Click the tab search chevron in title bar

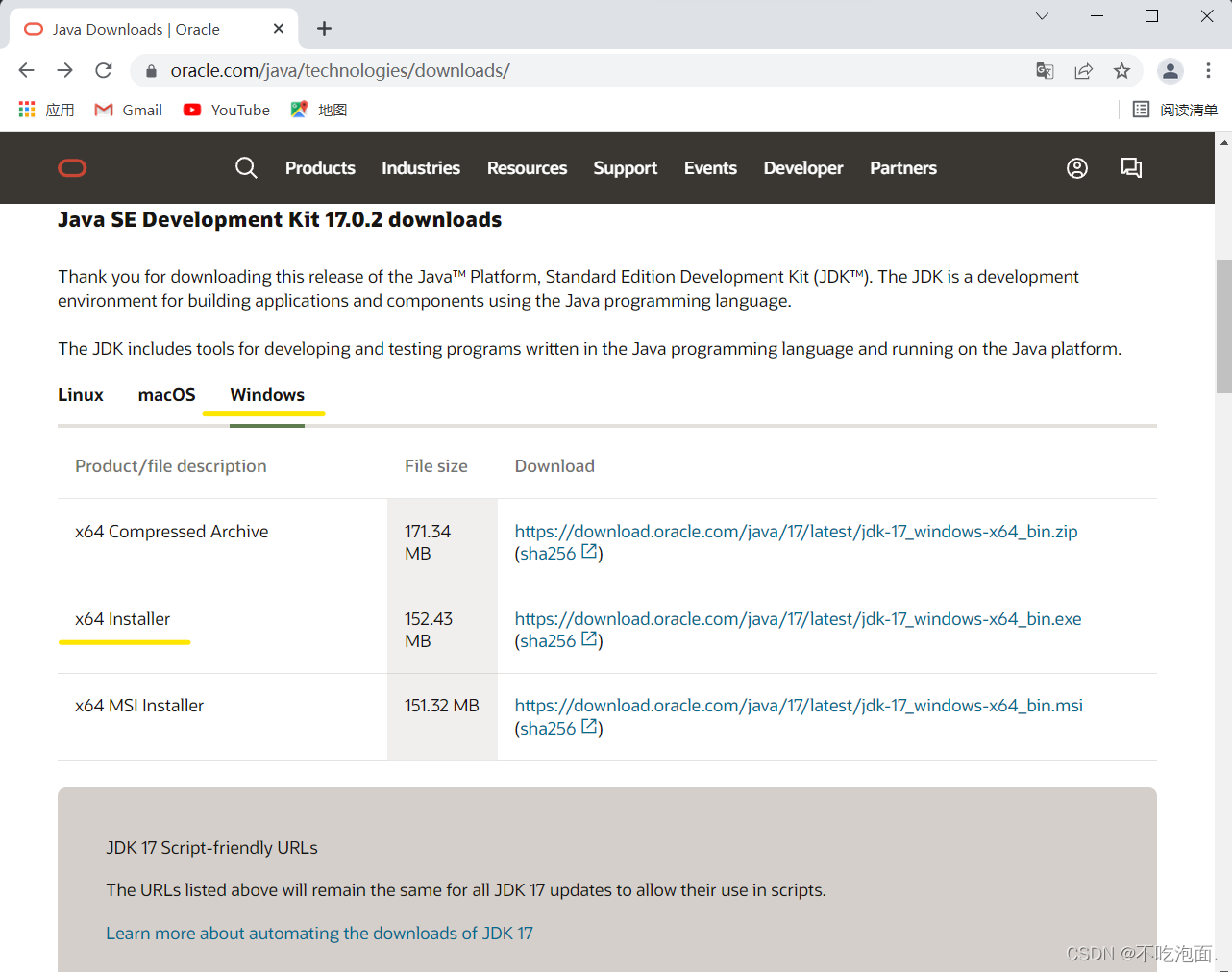pyautogui.click(x=1042, y=16)
